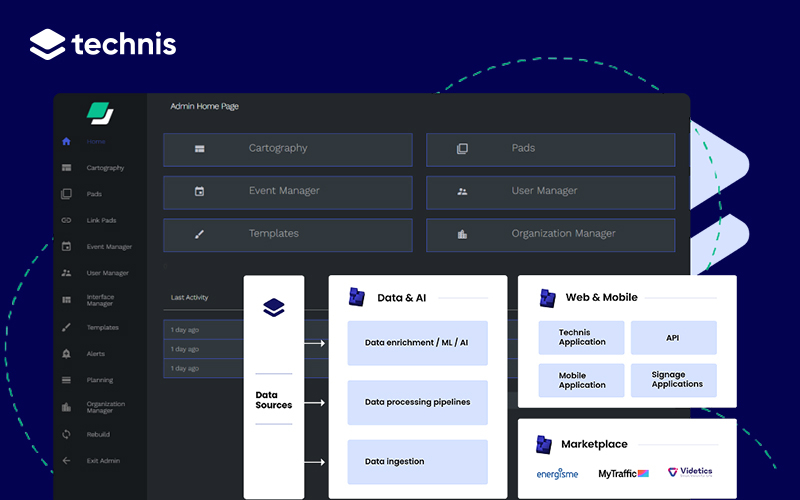Click the API box
This screenshot has height=500, width=800.
pos(673,338)
